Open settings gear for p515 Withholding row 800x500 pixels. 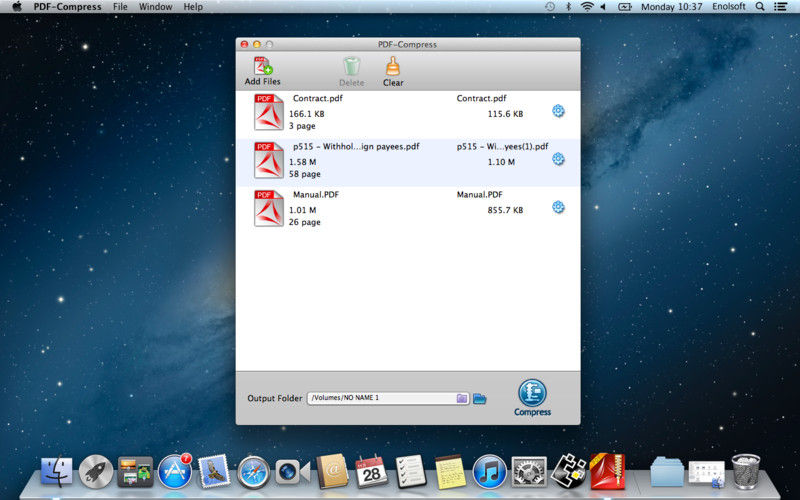coord(558,159)
